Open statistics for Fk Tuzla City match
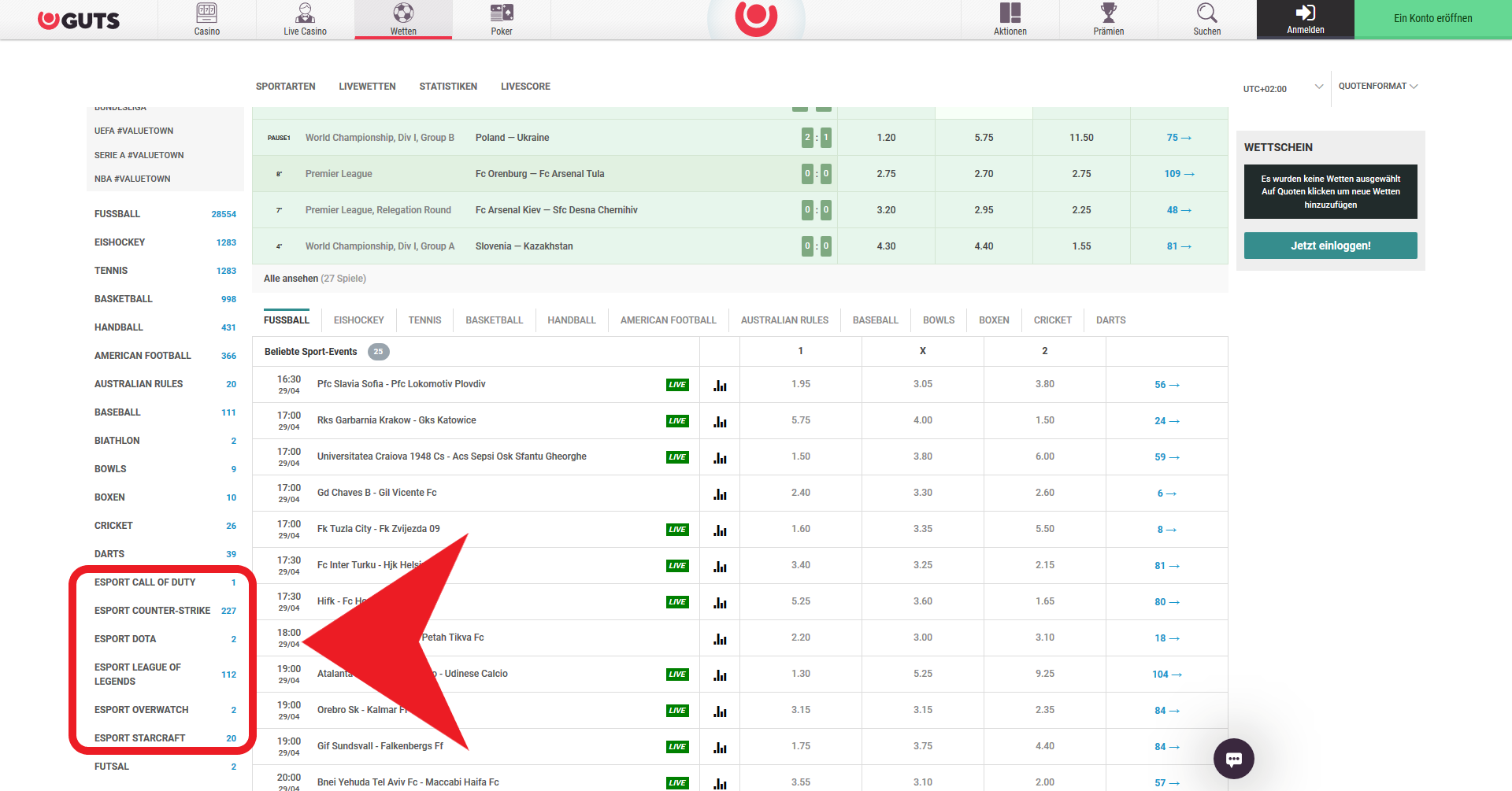Screen dimensions: 1512x791 (x=720, y=530)
